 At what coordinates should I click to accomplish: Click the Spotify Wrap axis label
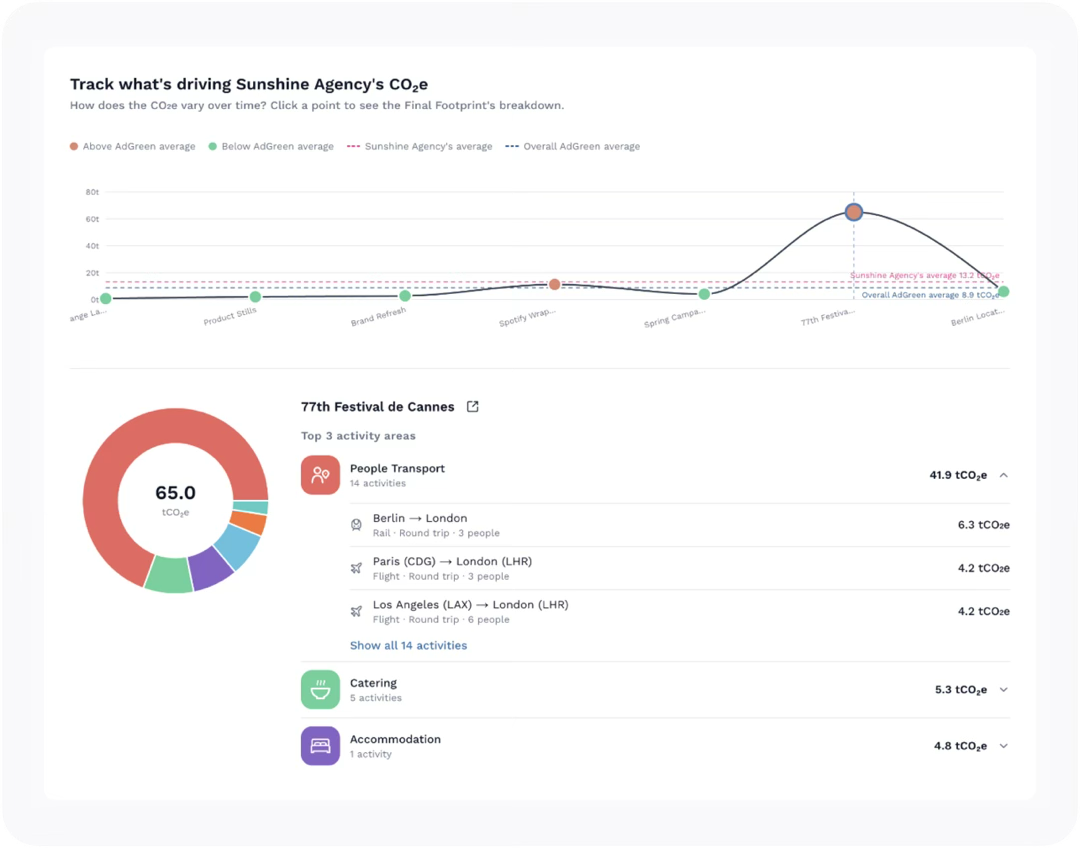tap(527, 318)
